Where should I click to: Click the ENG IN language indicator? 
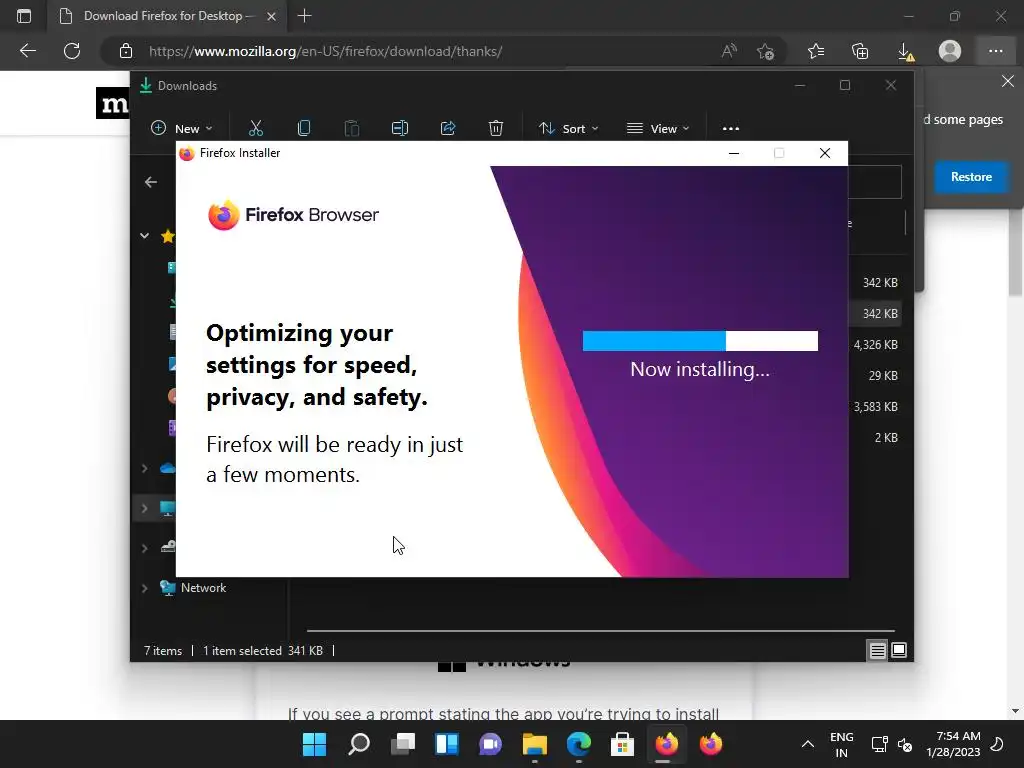click(841, 744)
